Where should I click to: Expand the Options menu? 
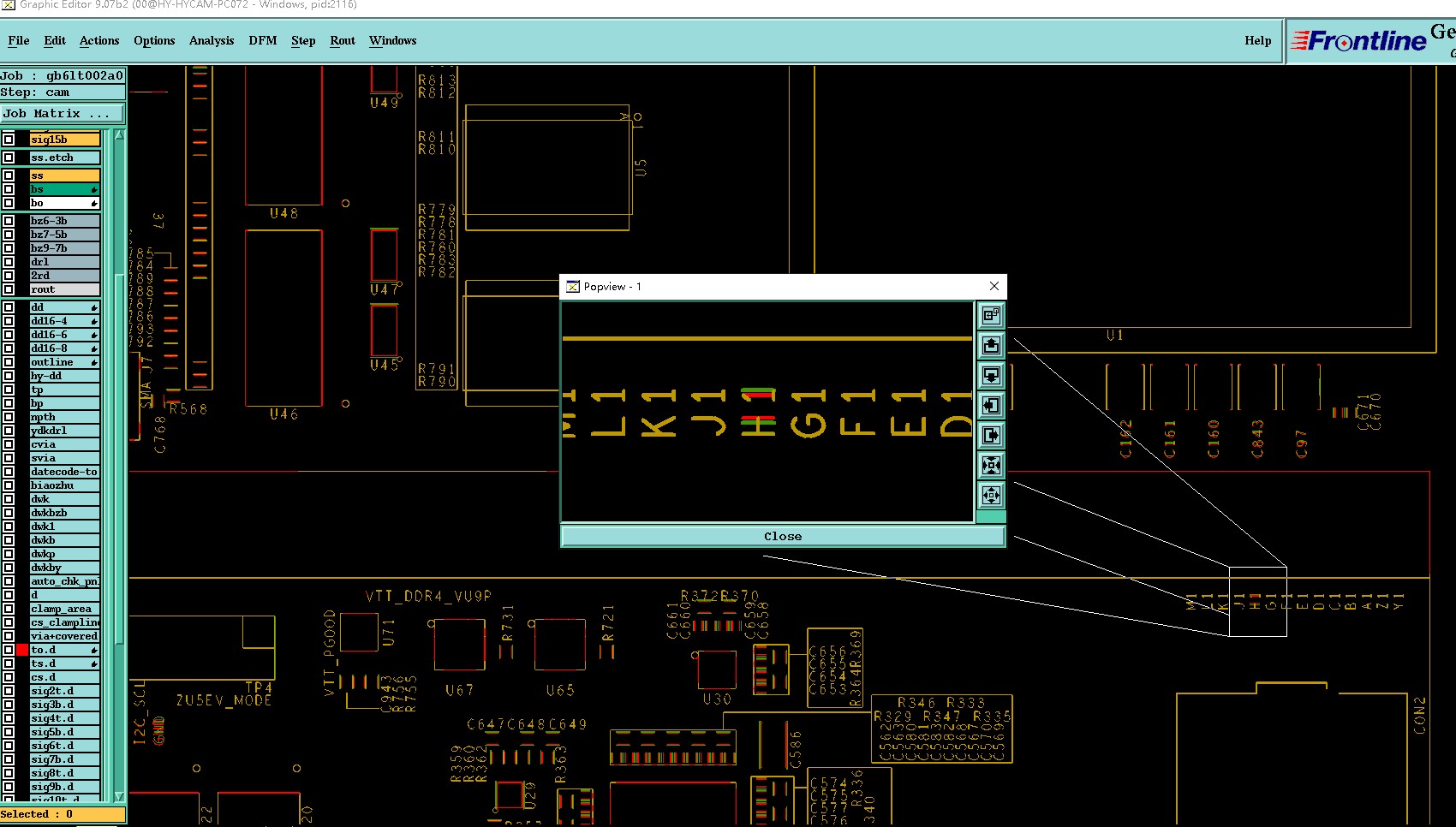[154, 41]
